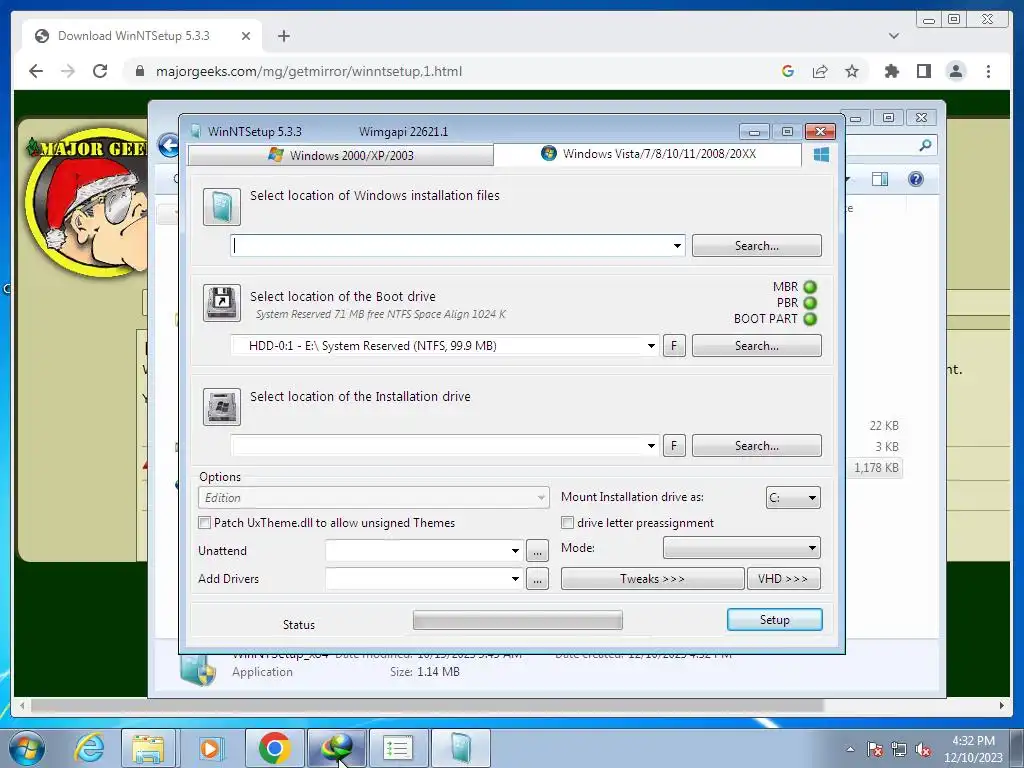Image resolution: width=1024 pixels, height=768 pixels.
Task: Click the MBR green status light
Action: pyautogui.click(x=810, y=287)
